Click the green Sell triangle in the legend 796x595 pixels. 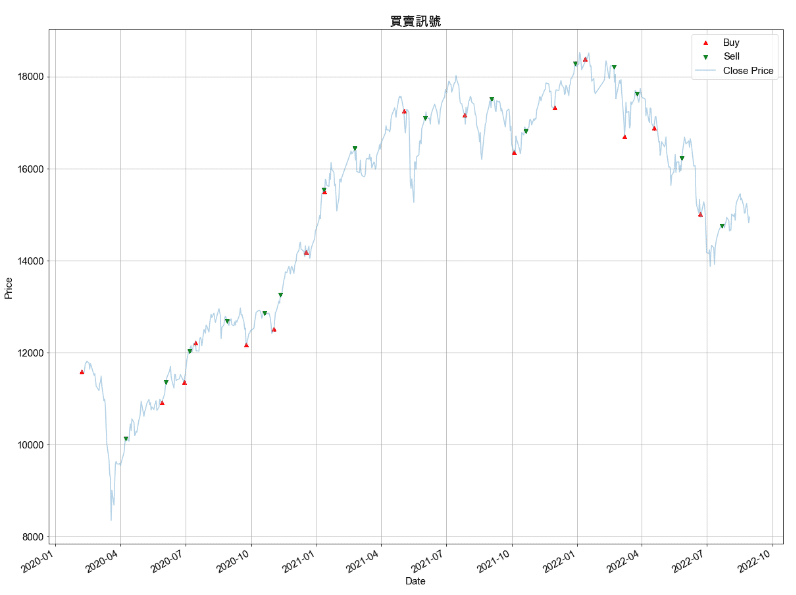(705, 57)
